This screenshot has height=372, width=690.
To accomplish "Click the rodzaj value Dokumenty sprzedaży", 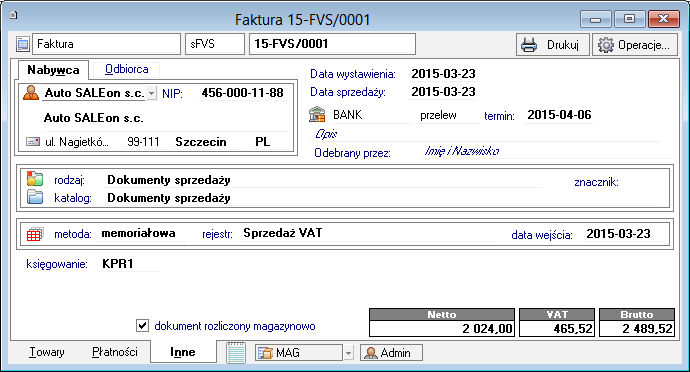I will [169, 180].
